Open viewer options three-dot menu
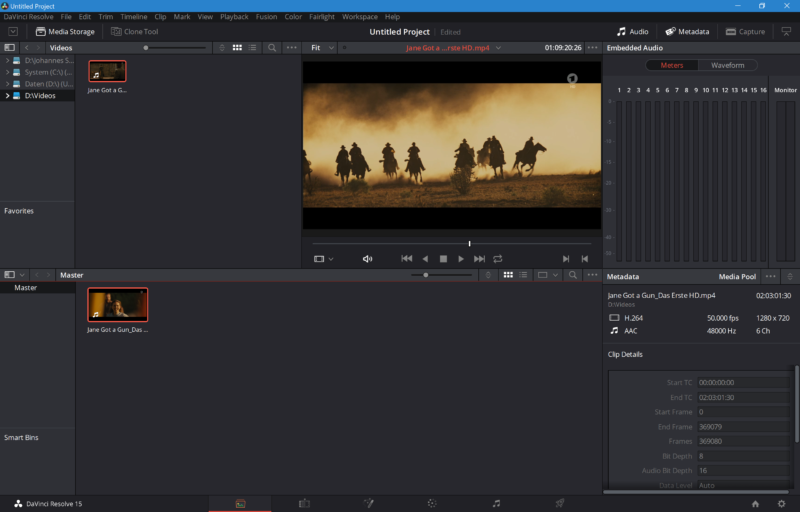Viewport: 800px width, 512px height. pos(592,47)
